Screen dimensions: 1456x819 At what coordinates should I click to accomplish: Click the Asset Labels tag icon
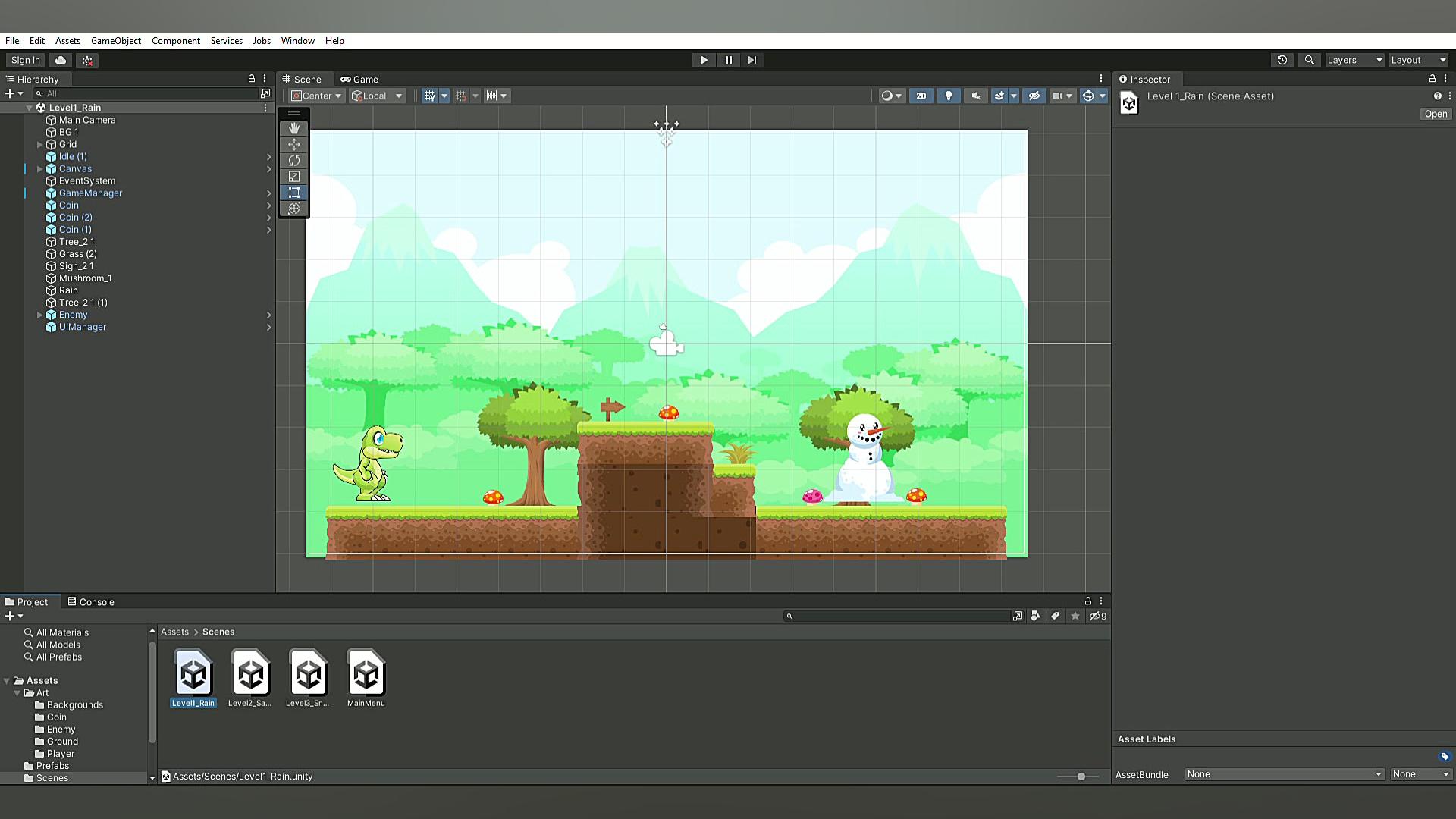[x=1445, y=756]
